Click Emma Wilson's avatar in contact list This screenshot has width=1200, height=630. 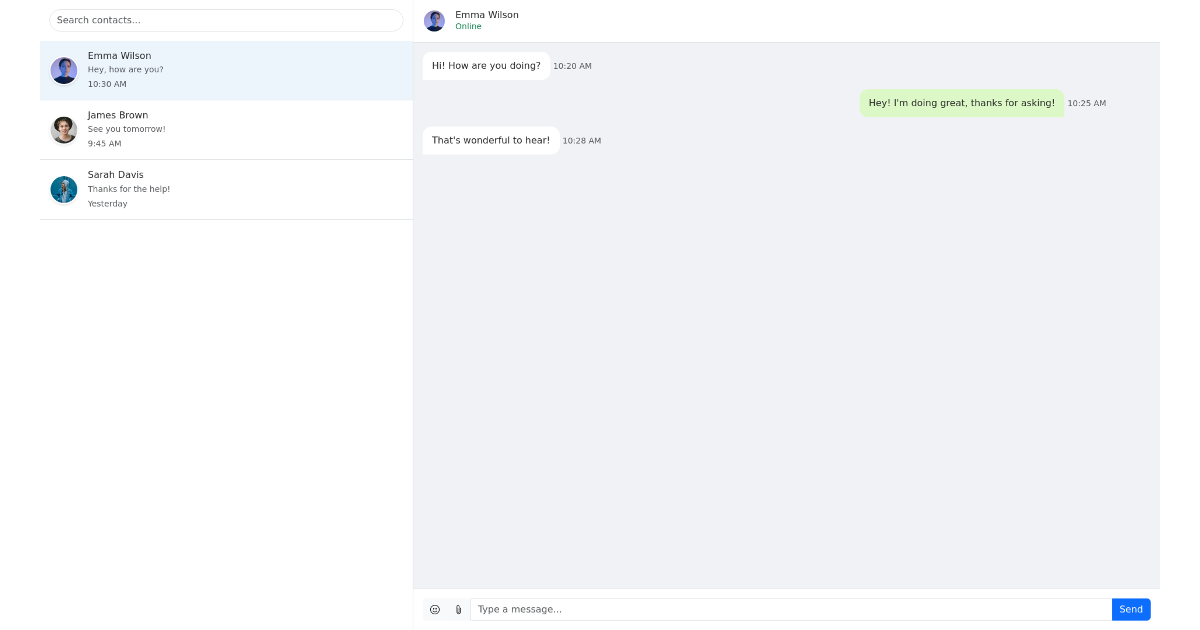pyautogui.click(x=64, y=70)
